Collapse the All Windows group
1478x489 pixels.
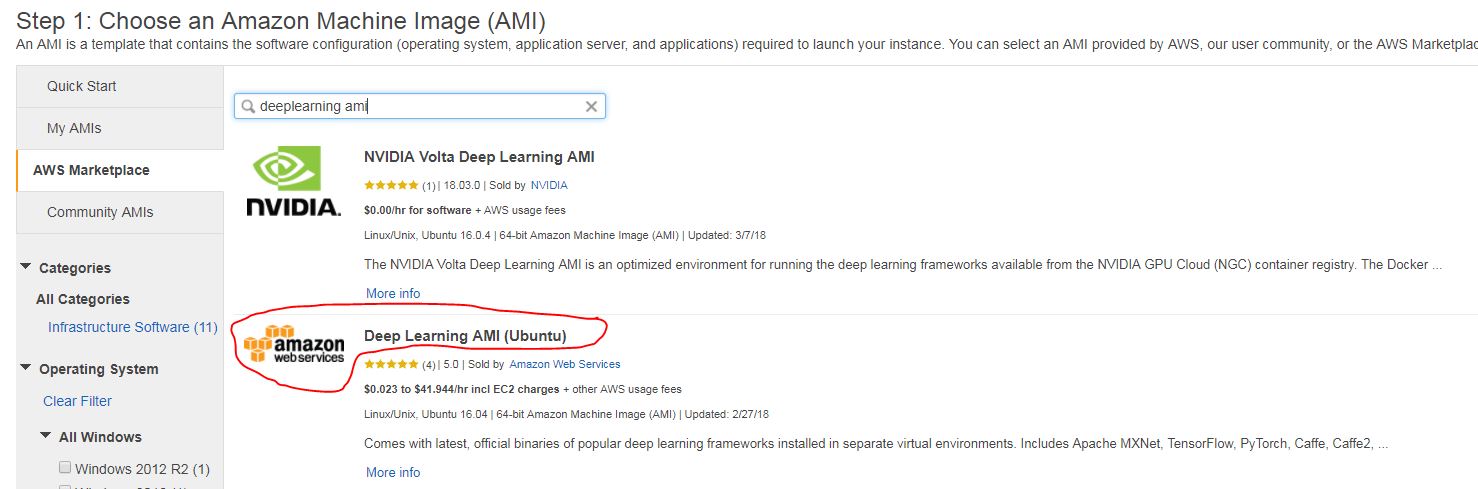pyautogui.click(x=45, y=436)
